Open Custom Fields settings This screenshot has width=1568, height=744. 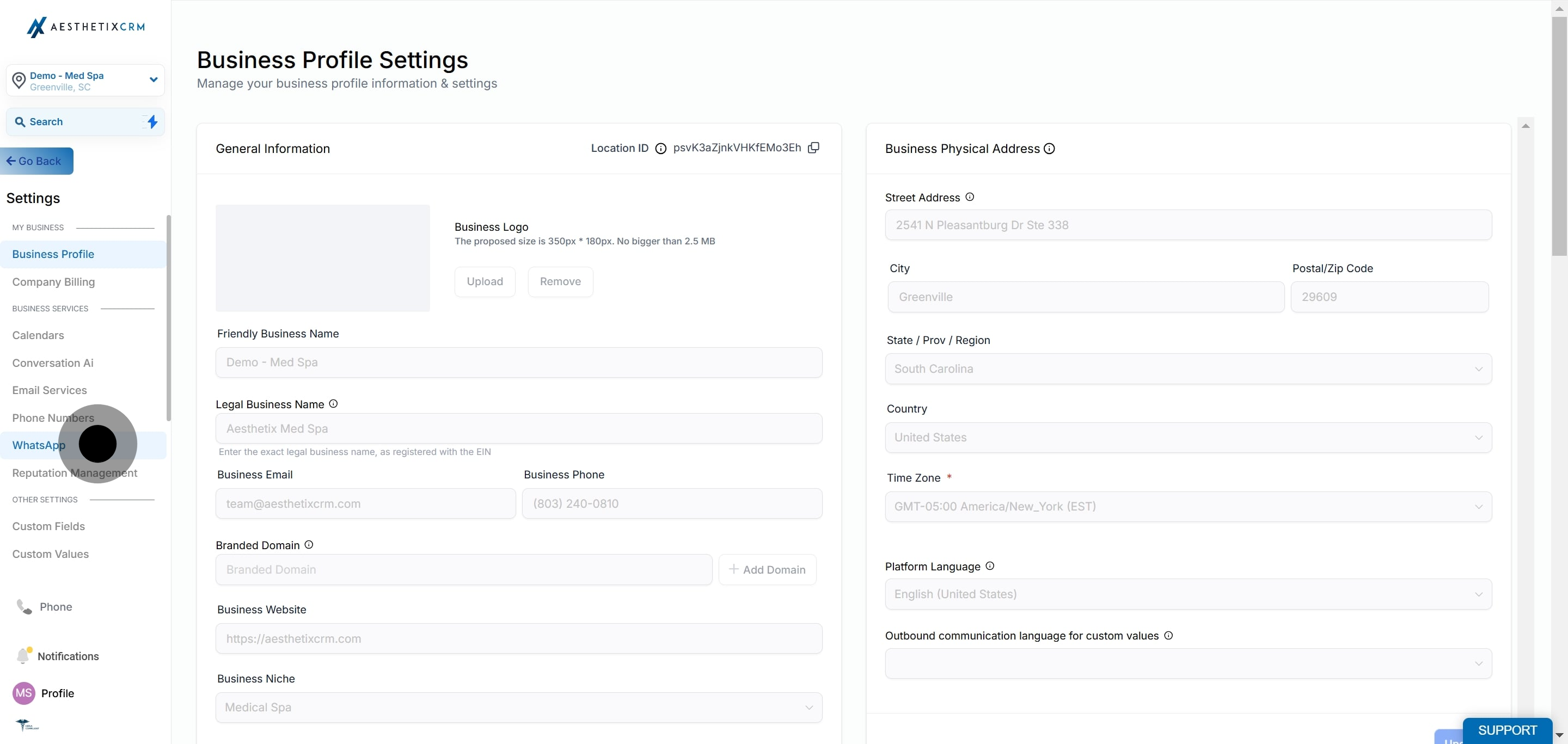(83, 526)
